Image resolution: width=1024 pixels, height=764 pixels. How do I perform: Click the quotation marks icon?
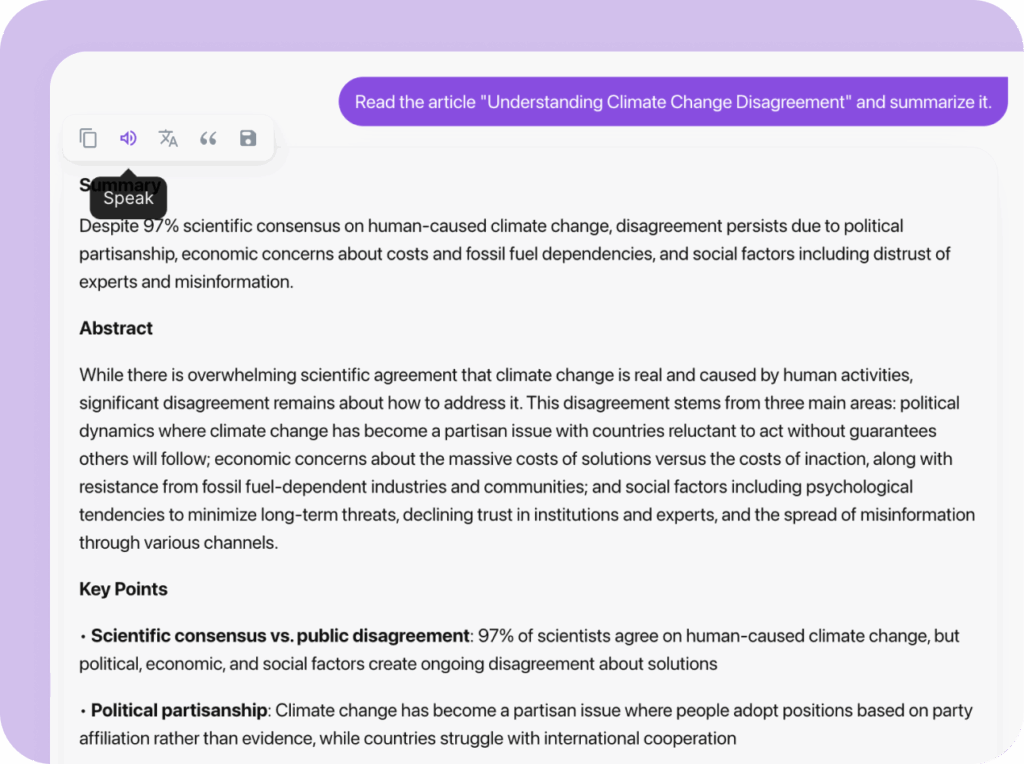pyautogui.click(x=208, y=138)
